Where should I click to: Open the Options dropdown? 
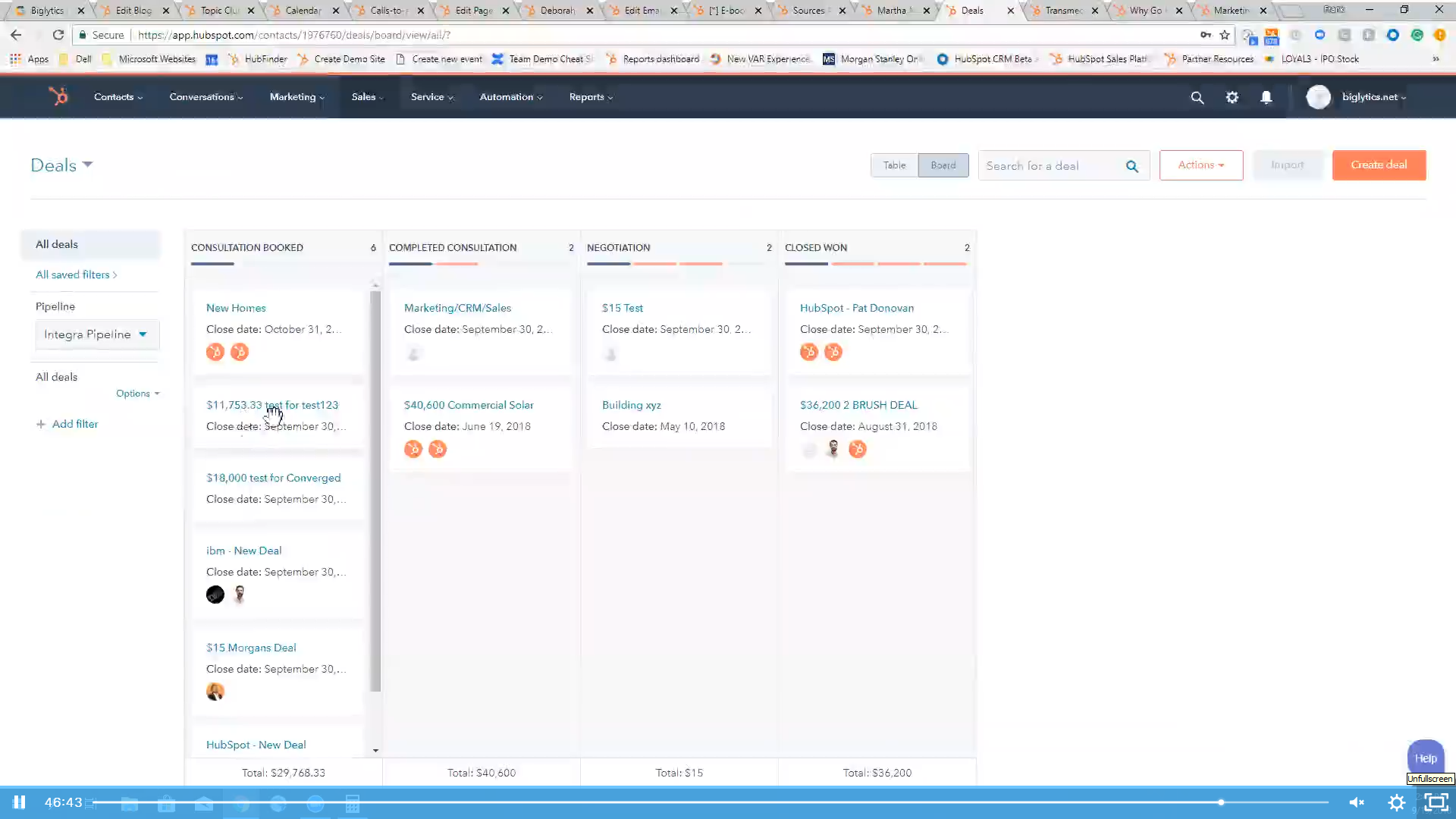pos(137,394)
